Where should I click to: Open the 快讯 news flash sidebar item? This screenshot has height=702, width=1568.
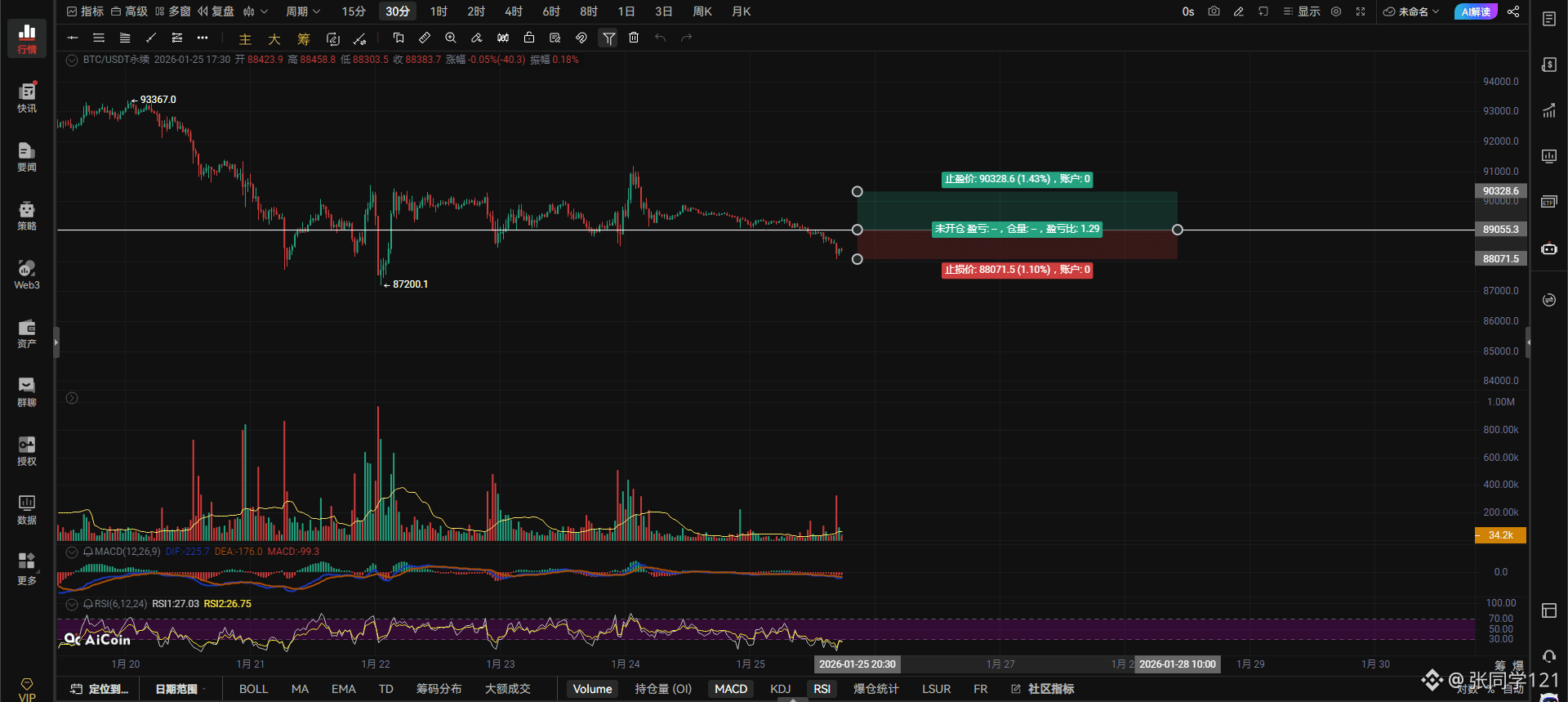click(x=27, y=97)
